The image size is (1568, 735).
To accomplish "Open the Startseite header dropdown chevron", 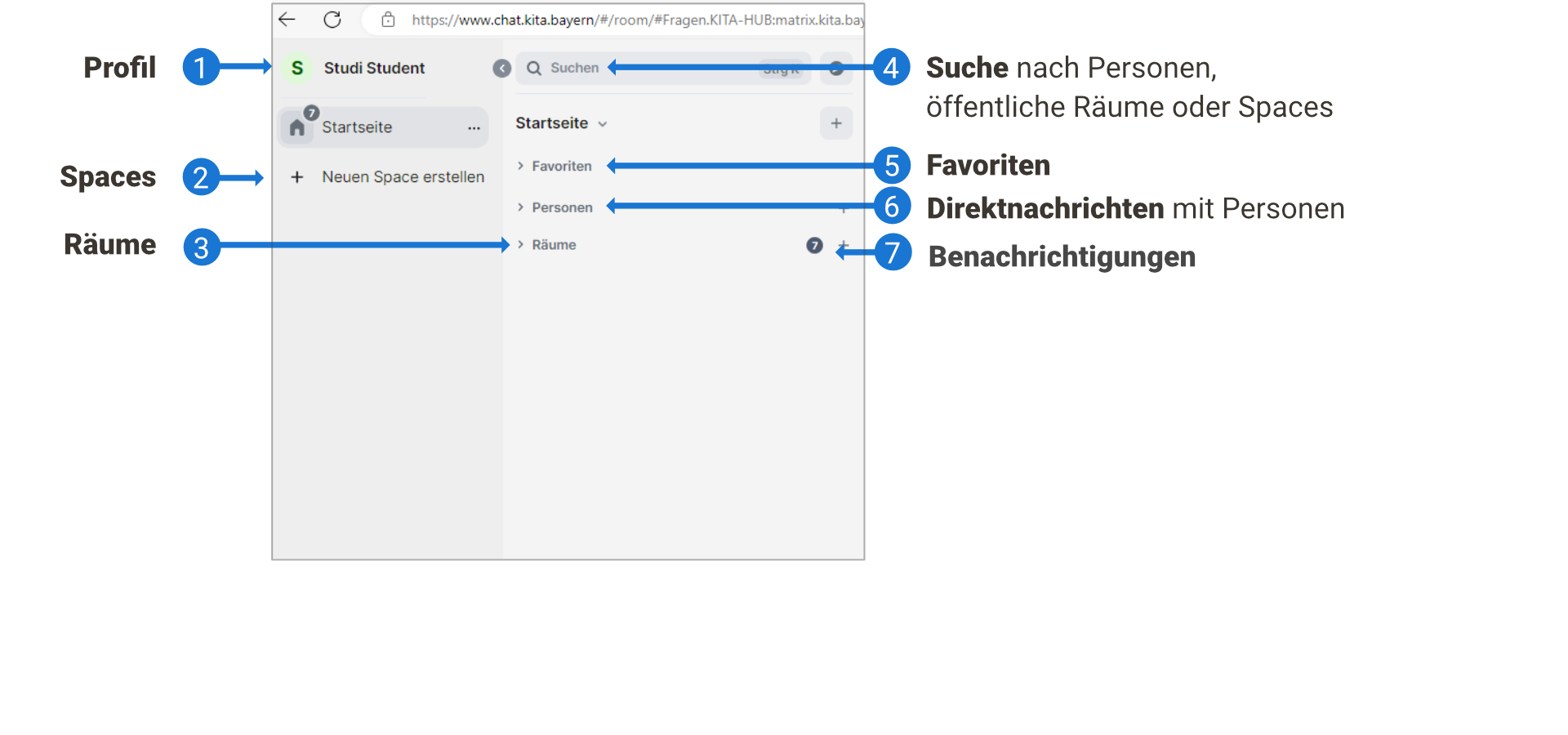I will point(603,124).
